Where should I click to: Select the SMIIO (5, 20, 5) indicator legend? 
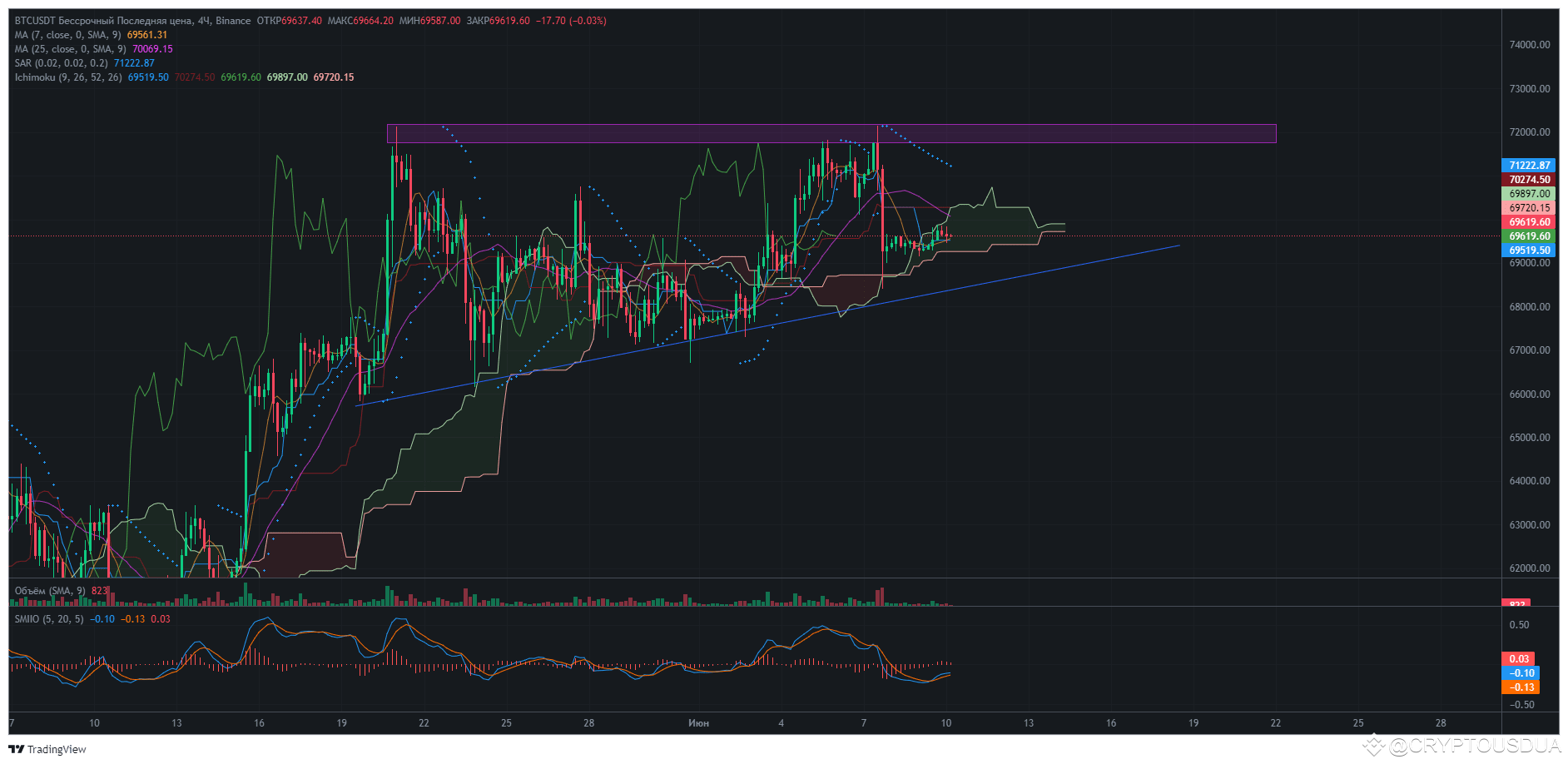tap(49, 619)
